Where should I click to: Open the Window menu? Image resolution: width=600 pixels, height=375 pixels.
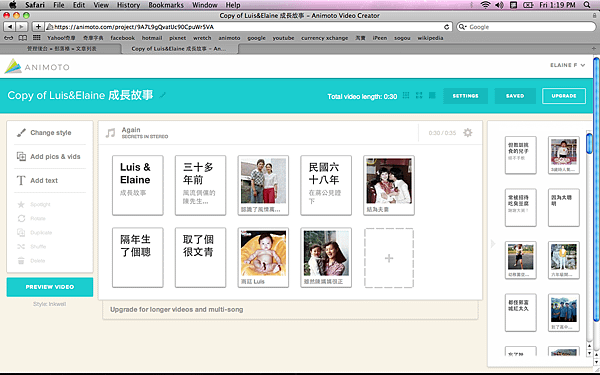coord(205,5)
